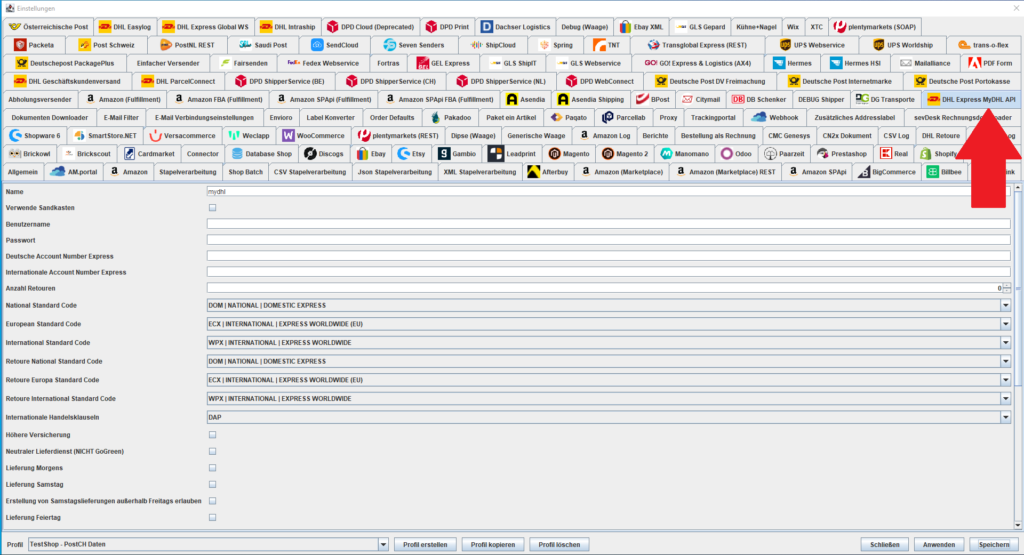Close settings with Schließen button
This screenshot has height=555, width=1024.
pos(884,545)
